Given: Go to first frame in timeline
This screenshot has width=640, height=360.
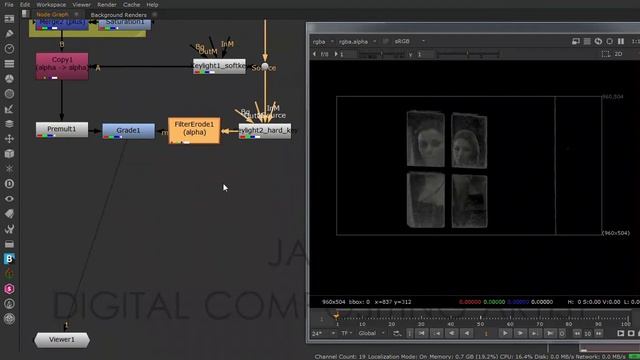Looking at the screenshot, I should pyautogui.click(x=422, y=333).
